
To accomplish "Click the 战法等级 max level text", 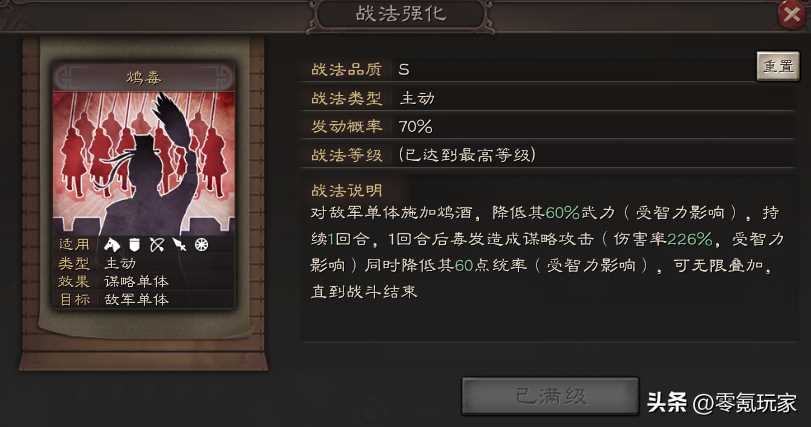I will 467,155.
